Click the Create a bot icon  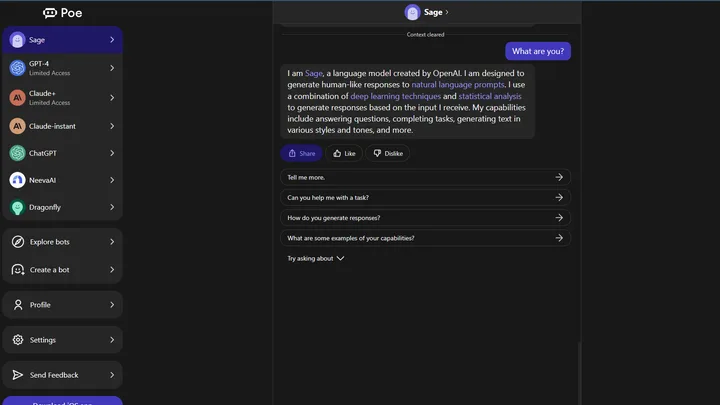click(18, 270)
